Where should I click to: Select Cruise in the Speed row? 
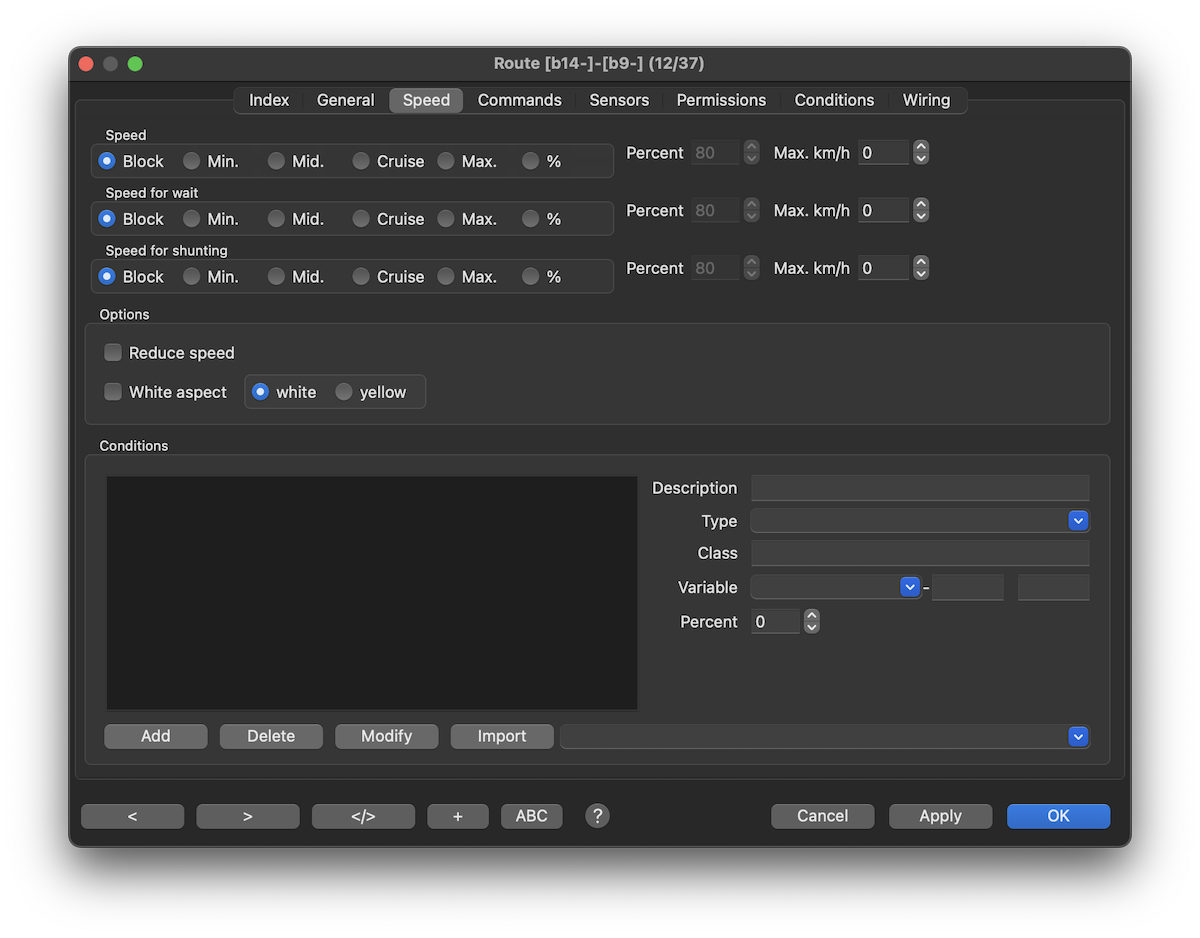(361, 161)
